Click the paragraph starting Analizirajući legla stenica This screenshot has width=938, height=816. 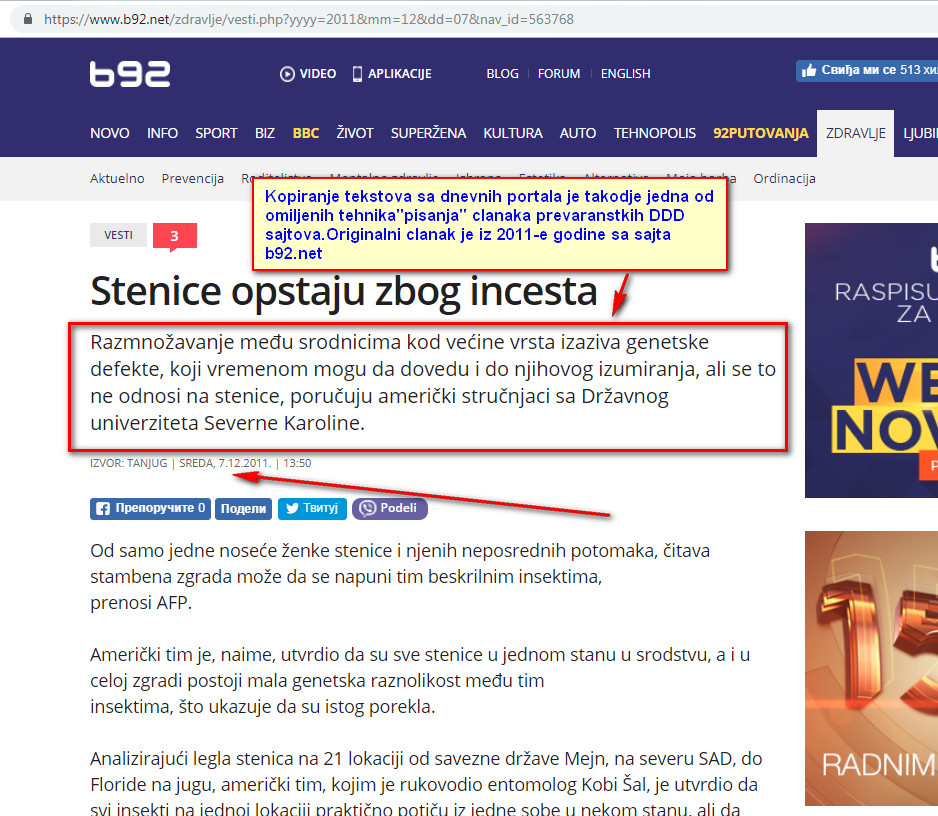(426, 783)
